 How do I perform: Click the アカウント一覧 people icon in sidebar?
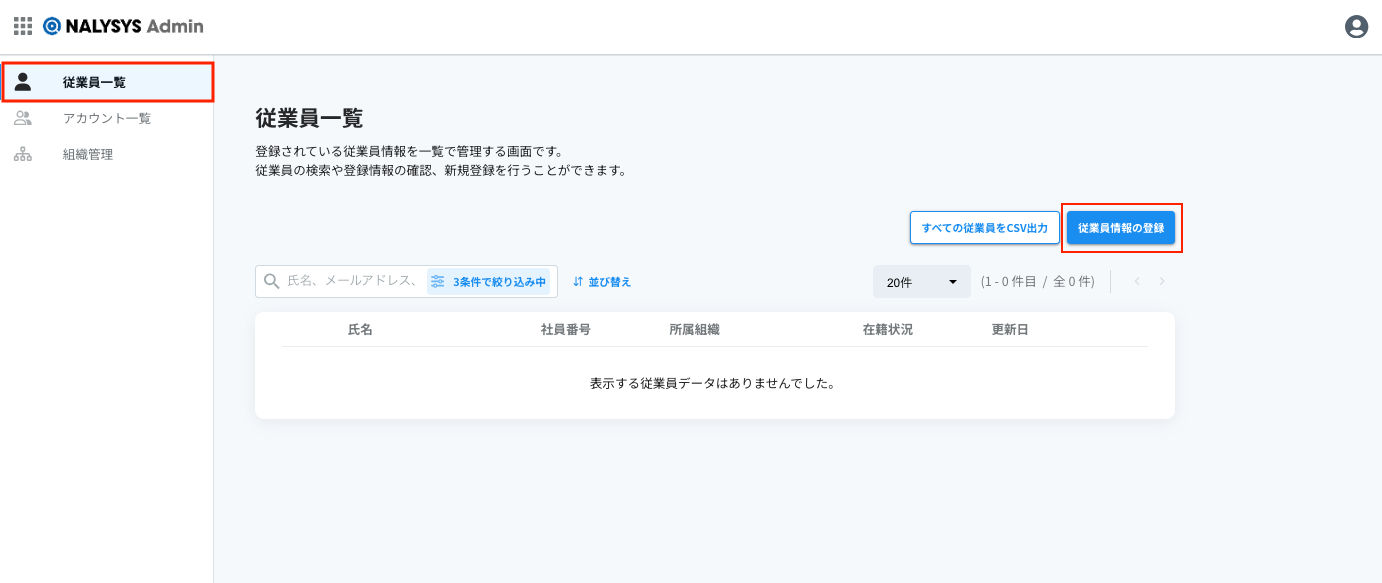coord(23,118)
